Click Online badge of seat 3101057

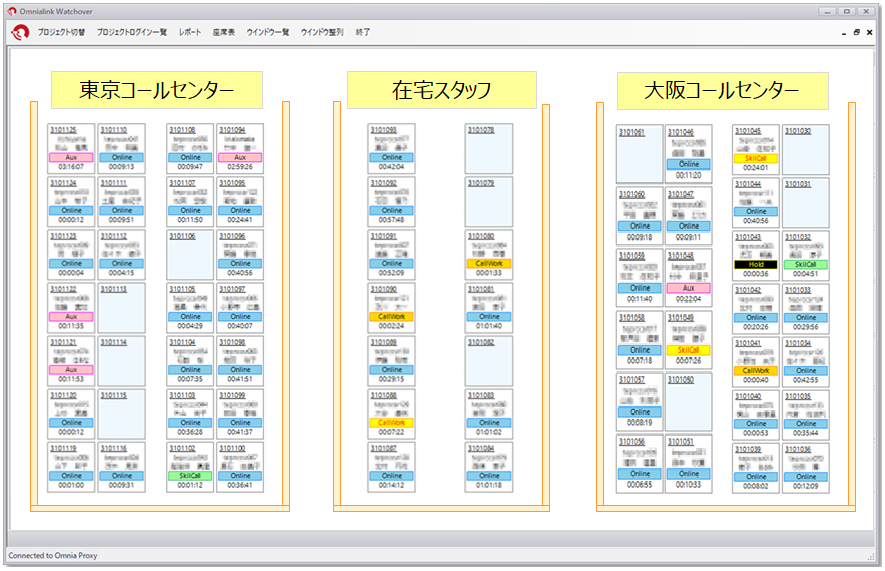pos(639,412)
